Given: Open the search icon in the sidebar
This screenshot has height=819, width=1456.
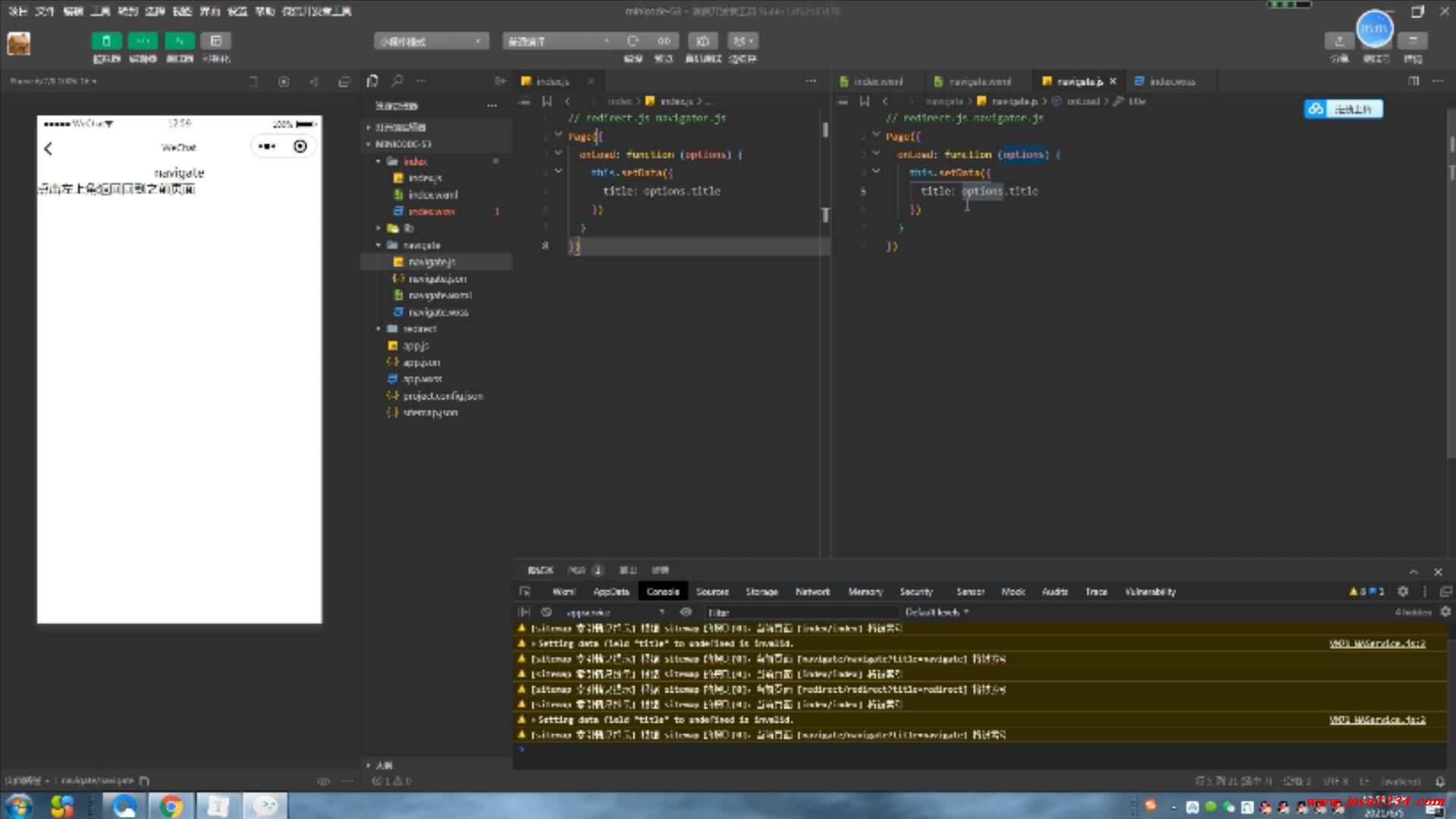Looking at the screenshot, I should (x=397, y=80).
